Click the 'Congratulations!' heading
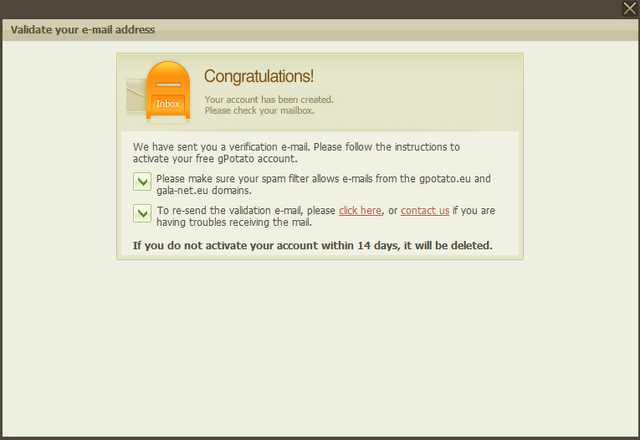Viewport: 640px width, 440px height. [259, 76]
